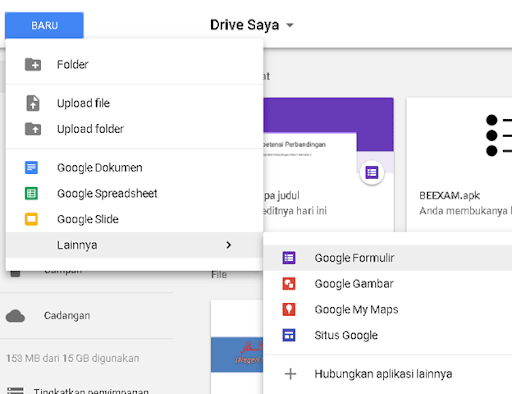This screenshot has height=394, width=512.
Task: Click the plus icon for Hubungkan aplikasi
Action: pyautogui.click(x=290, y=374)
